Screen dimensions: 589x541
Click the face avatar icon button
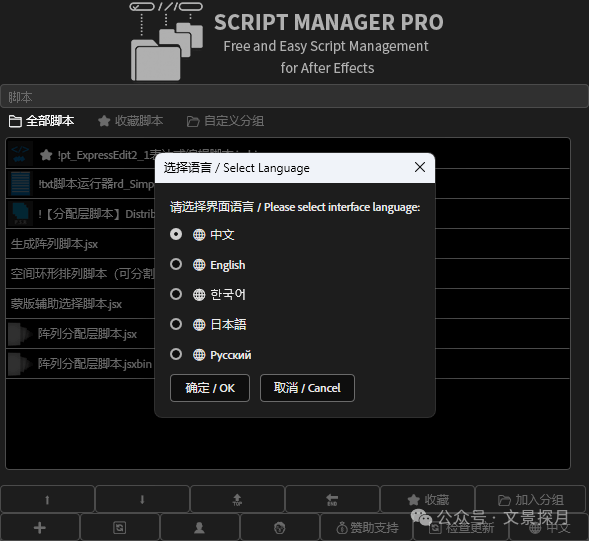[279, 527]
